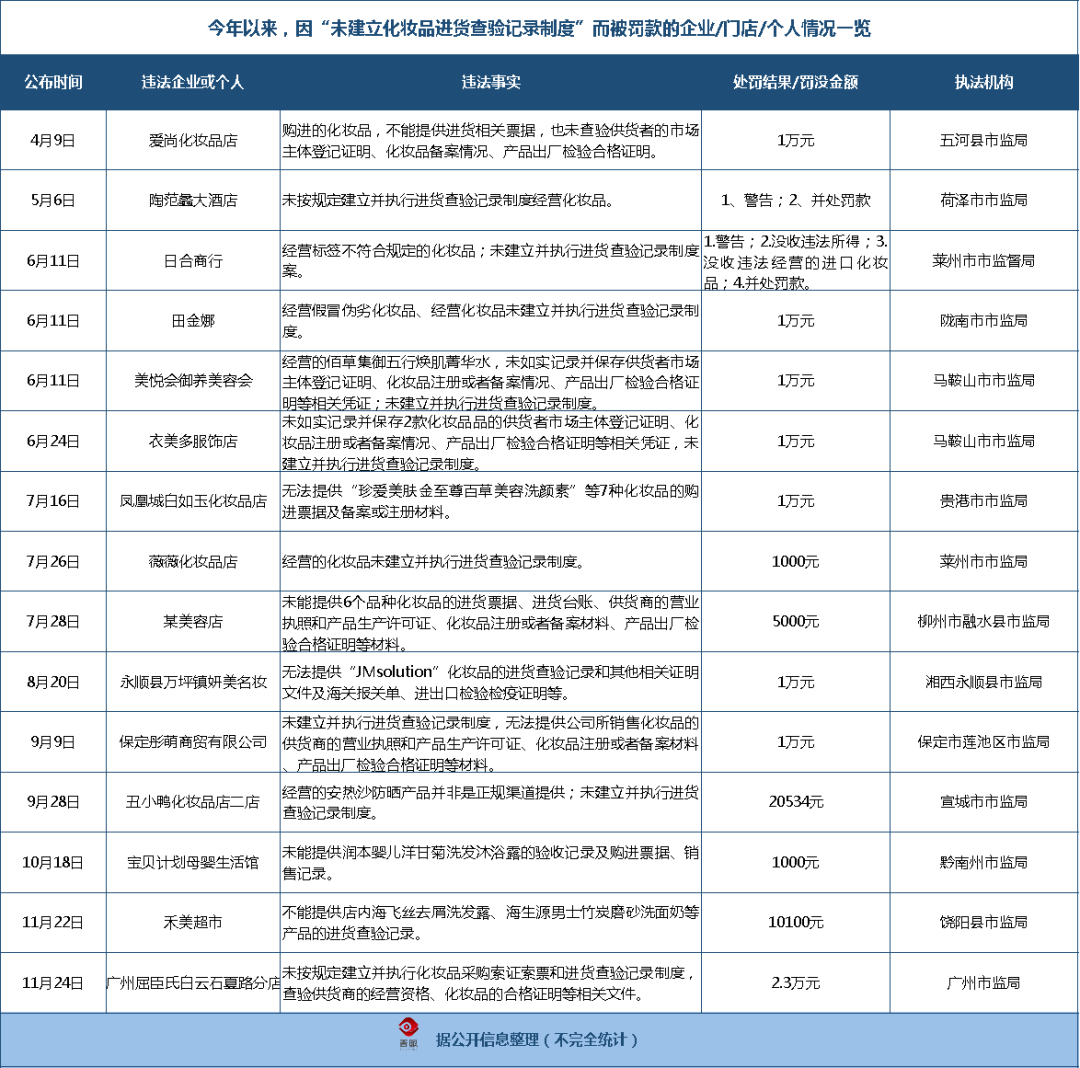Click the 11月22日 date cell
This screenshot has width=1080, height=1068.
coord(53,922)
